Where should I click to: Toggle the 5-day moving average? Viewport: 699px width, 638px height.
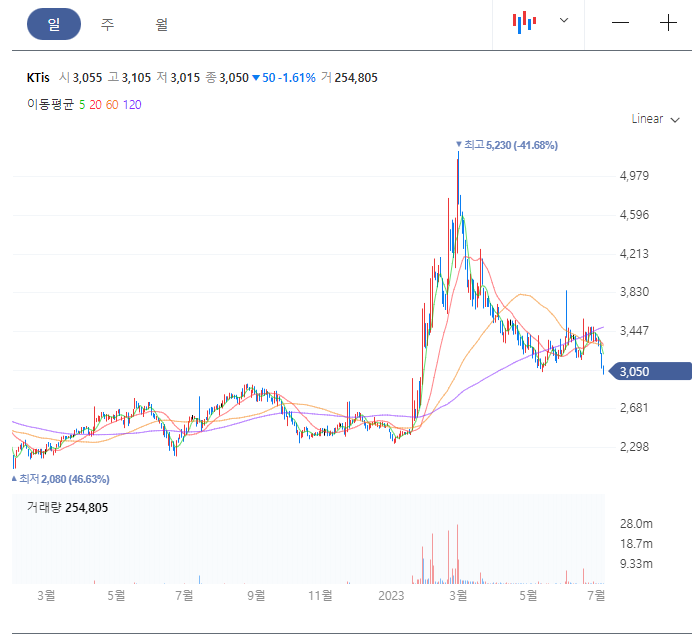pyautogui.click(x=82, y=105)
